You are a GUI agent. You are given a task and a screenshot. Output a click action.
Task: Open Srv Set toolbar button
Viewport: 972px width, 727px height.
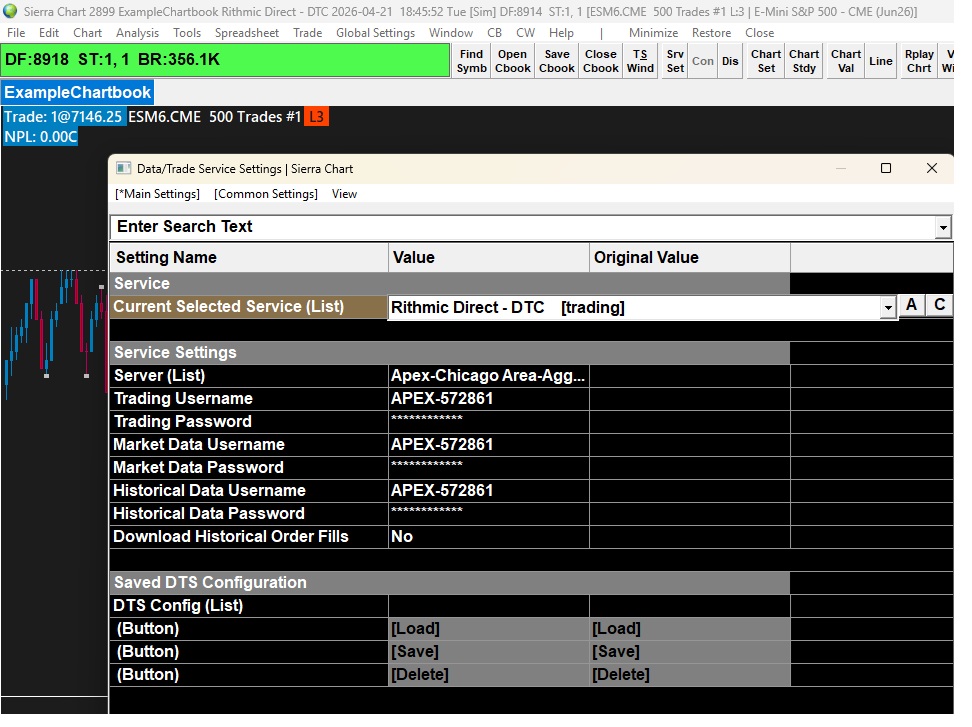point(675,61)
